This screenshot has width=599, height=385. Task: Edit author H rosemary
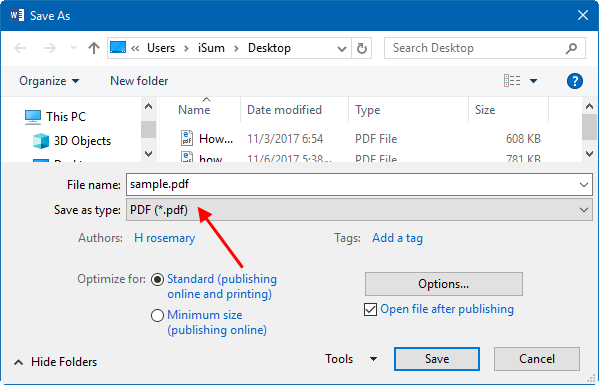click(165, 238)
